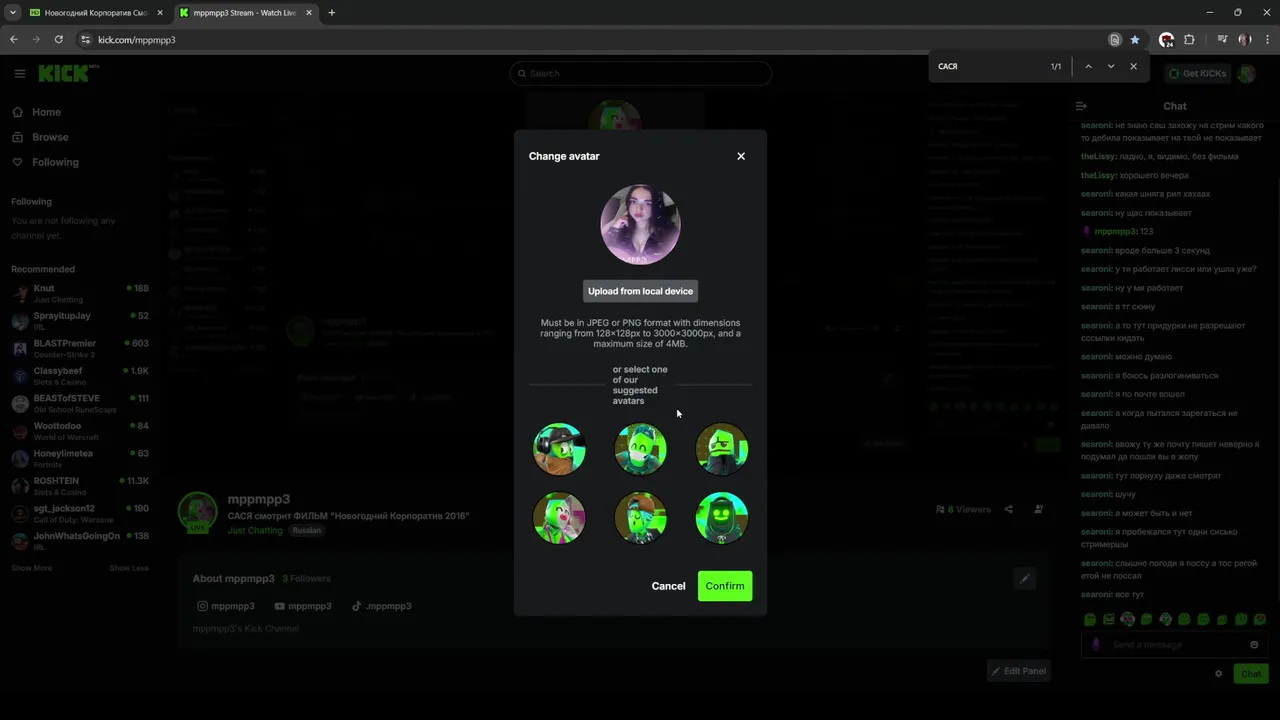Click the pencil edit icon in About section
Viewport: 1280px width, 720px height.
click(x=1024, y=578)
